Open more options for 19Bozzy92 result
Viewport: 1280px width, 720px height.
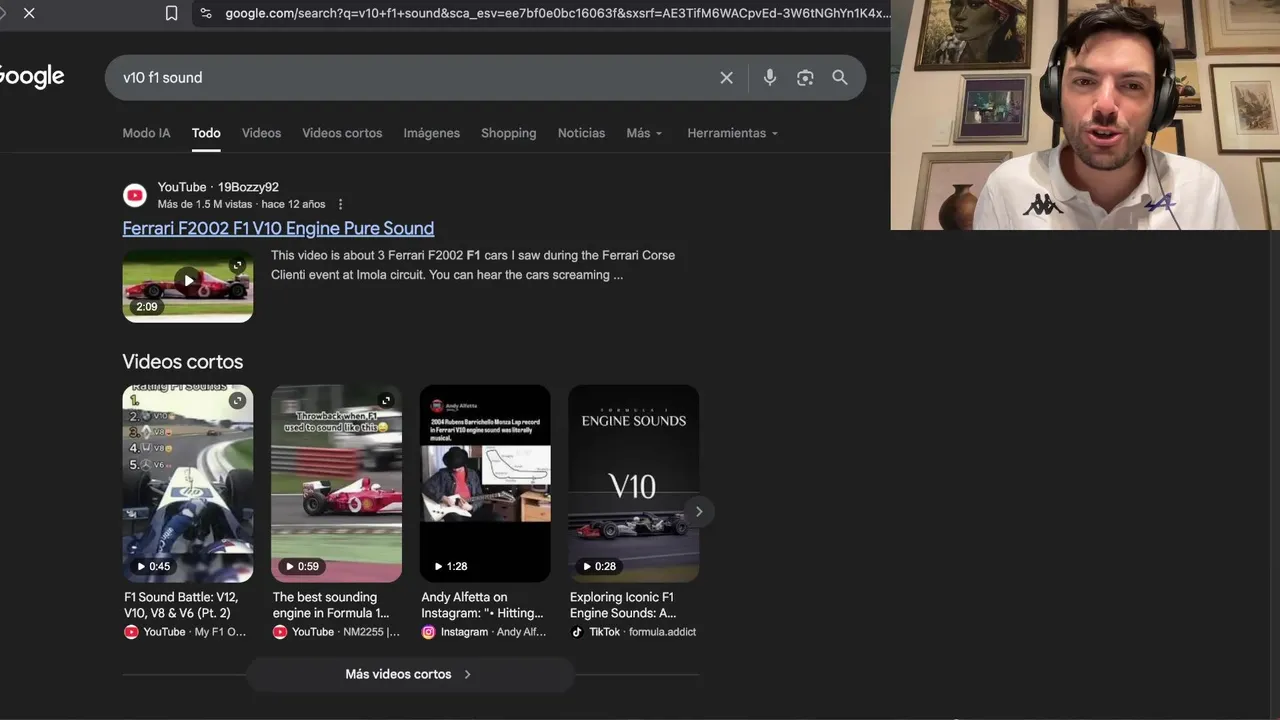click(340, 204)
